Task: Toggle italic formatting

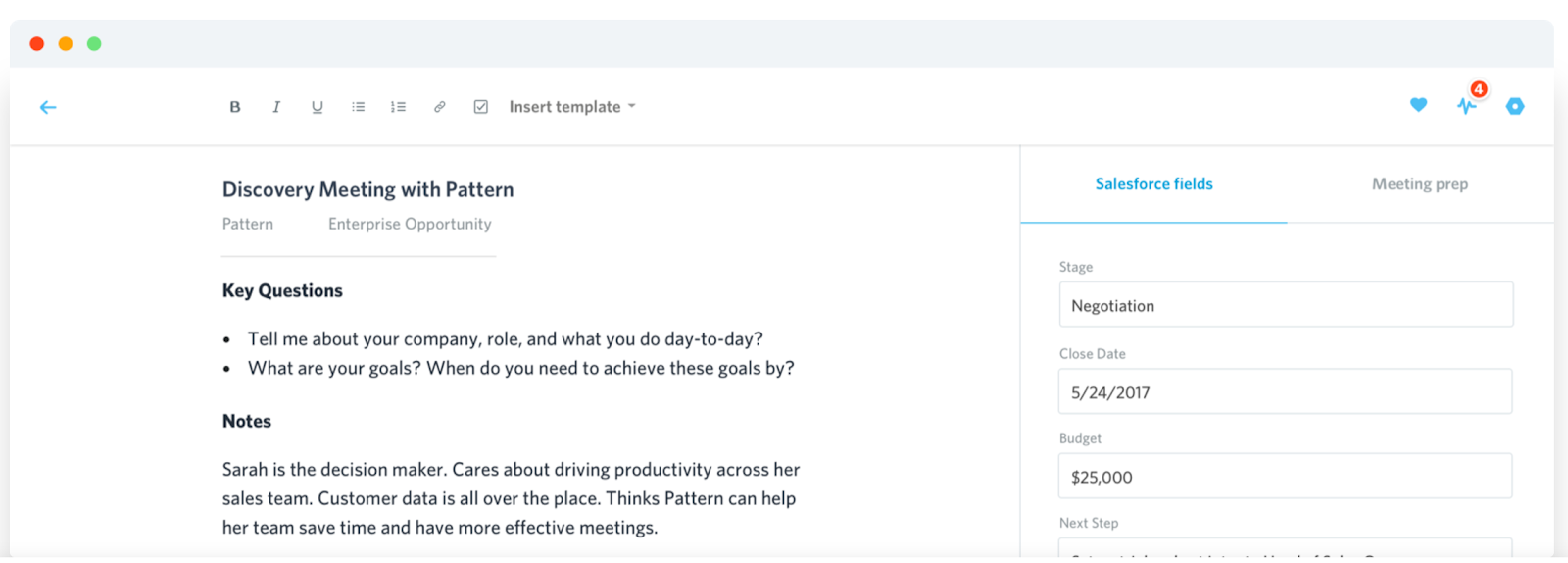Action: (276, 107)
